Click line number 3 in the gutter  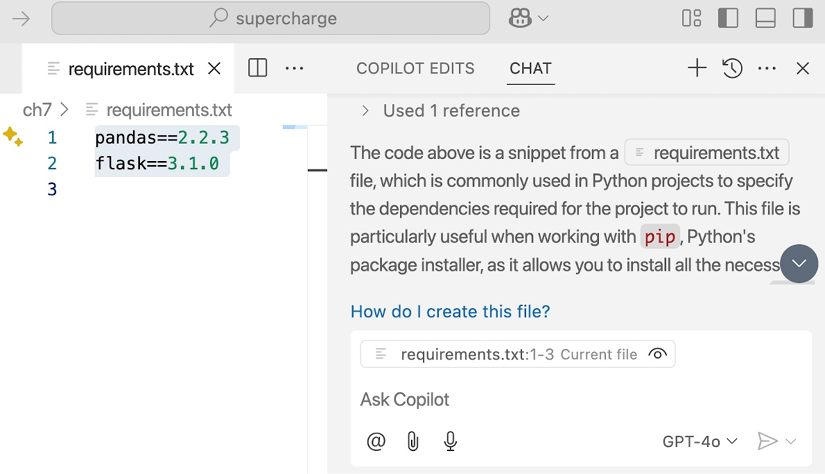pos(52,189)
